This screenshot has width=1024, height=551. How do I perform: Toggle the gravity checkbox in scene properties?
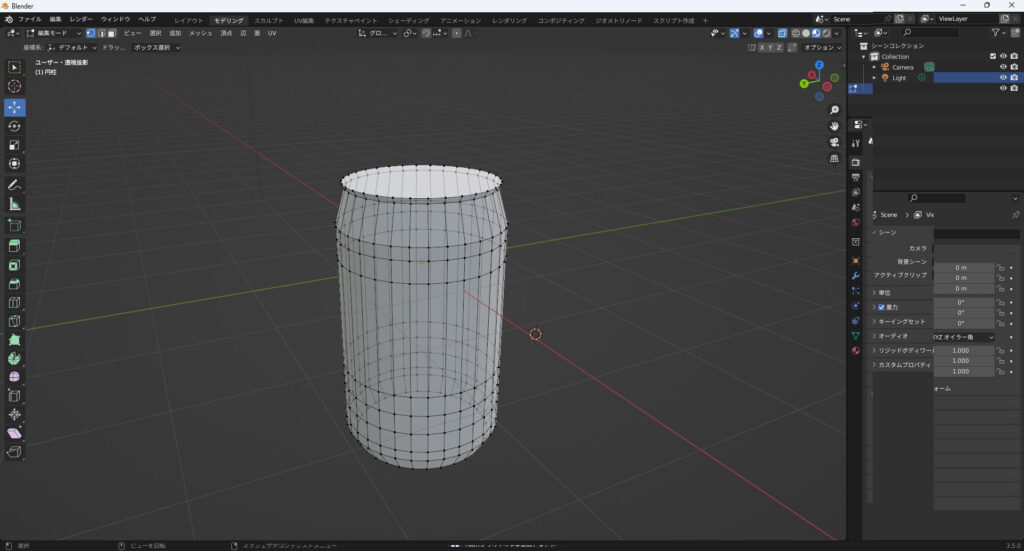(x=881, y=307)
